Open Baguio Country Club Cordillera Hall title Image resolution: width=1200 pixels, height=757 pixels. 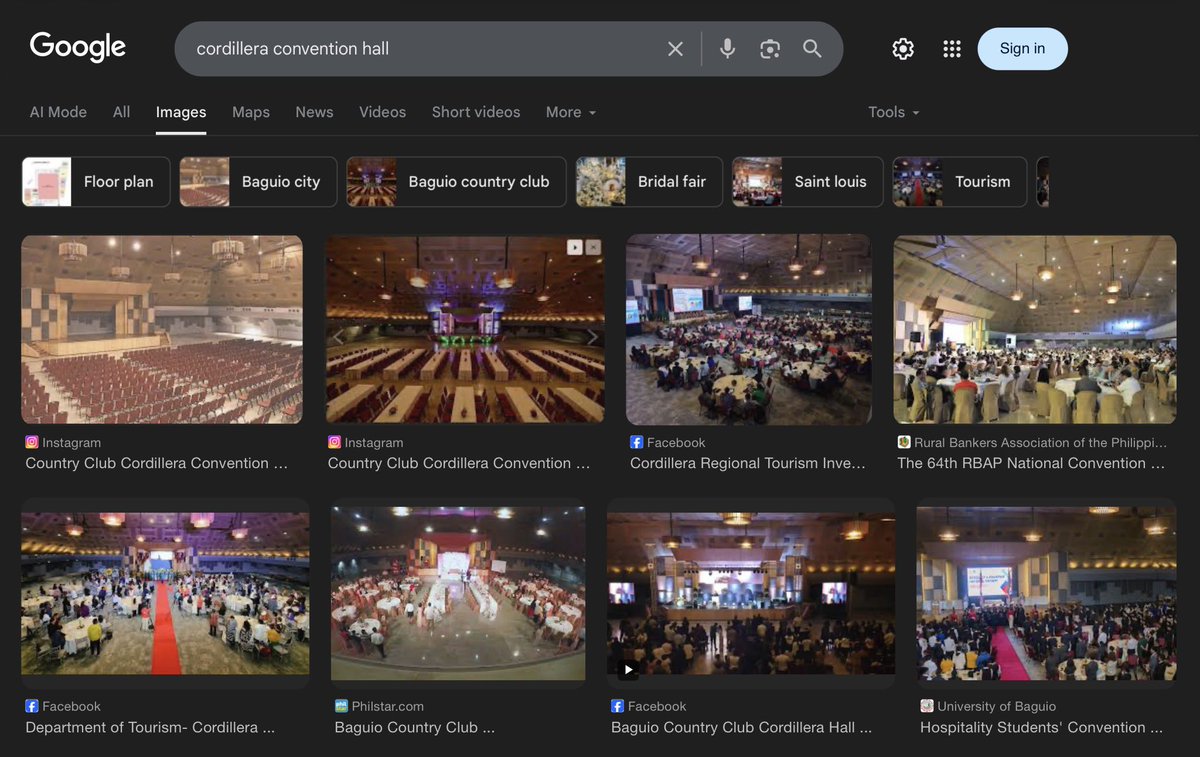click(741, 727)
